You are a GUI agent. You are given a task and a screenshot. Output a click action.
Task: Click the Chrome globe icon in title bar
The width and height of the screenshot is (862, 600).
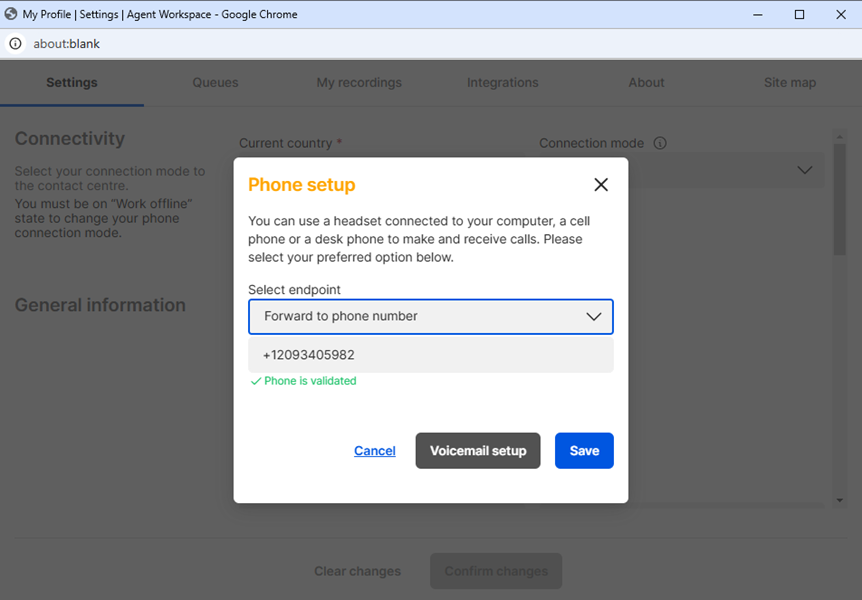(10, 14)
